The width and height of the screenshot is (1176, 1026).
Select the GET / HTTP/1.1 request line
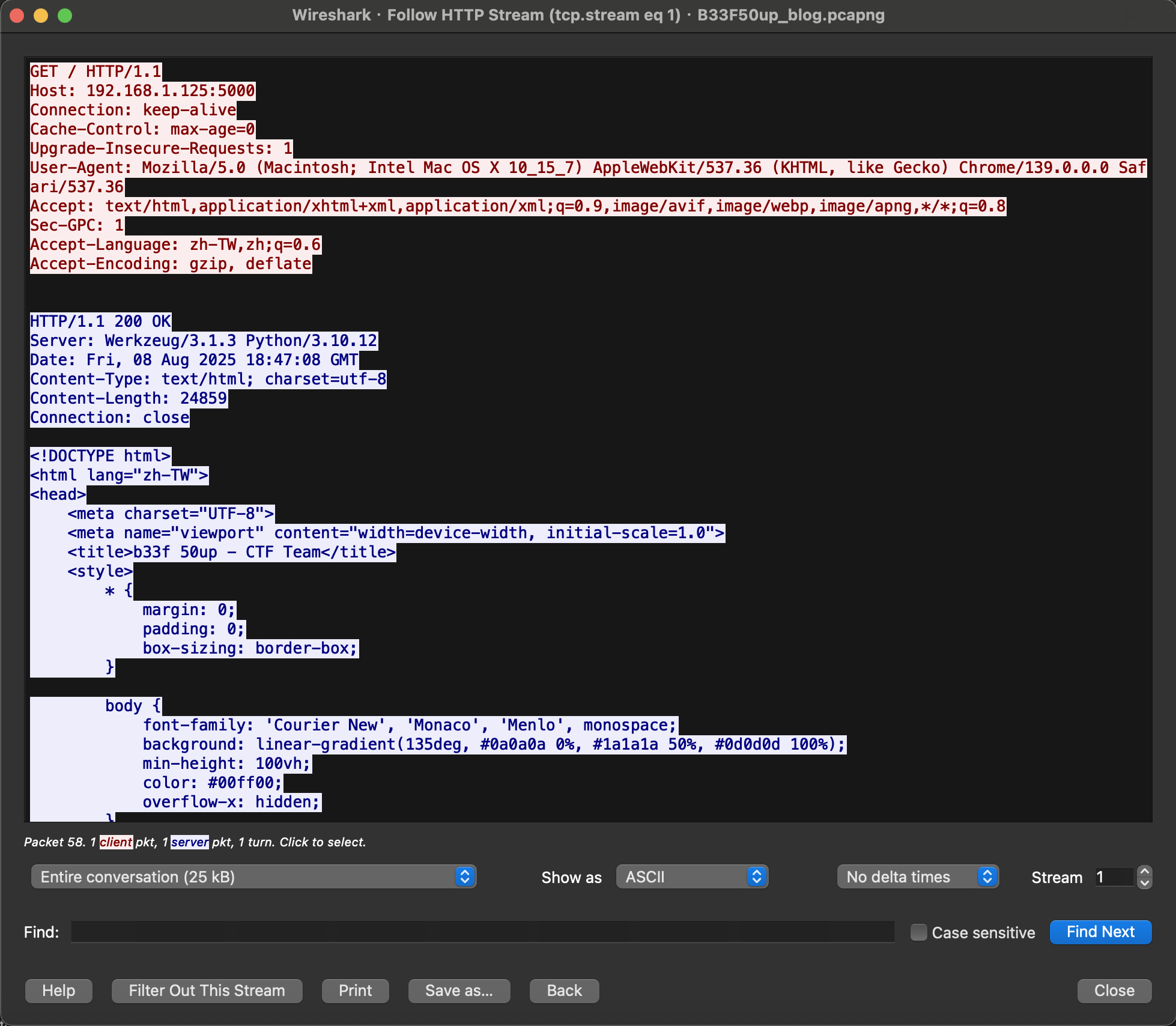[x=96, y=71]
